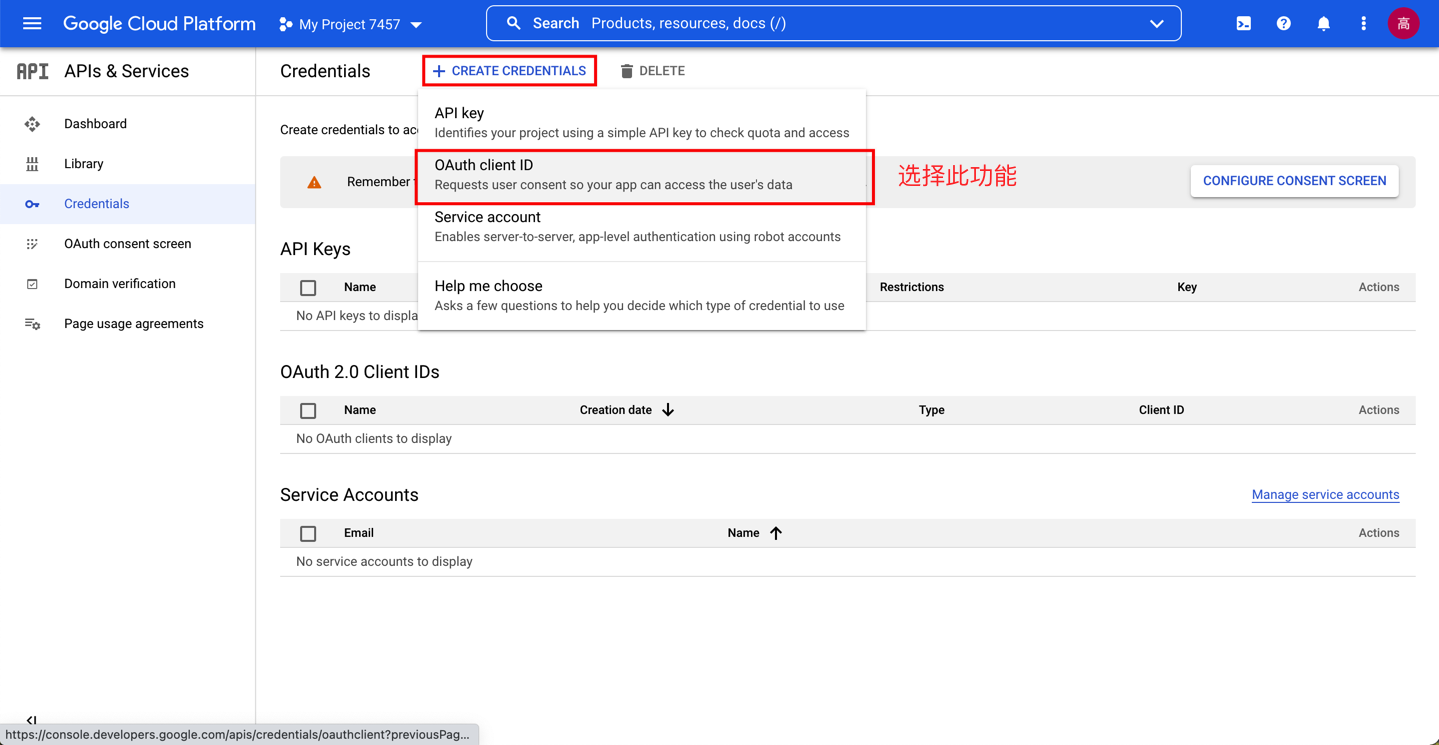1439x745 pixels.
Task: Click Creation date column header
Action: point(616,410)
